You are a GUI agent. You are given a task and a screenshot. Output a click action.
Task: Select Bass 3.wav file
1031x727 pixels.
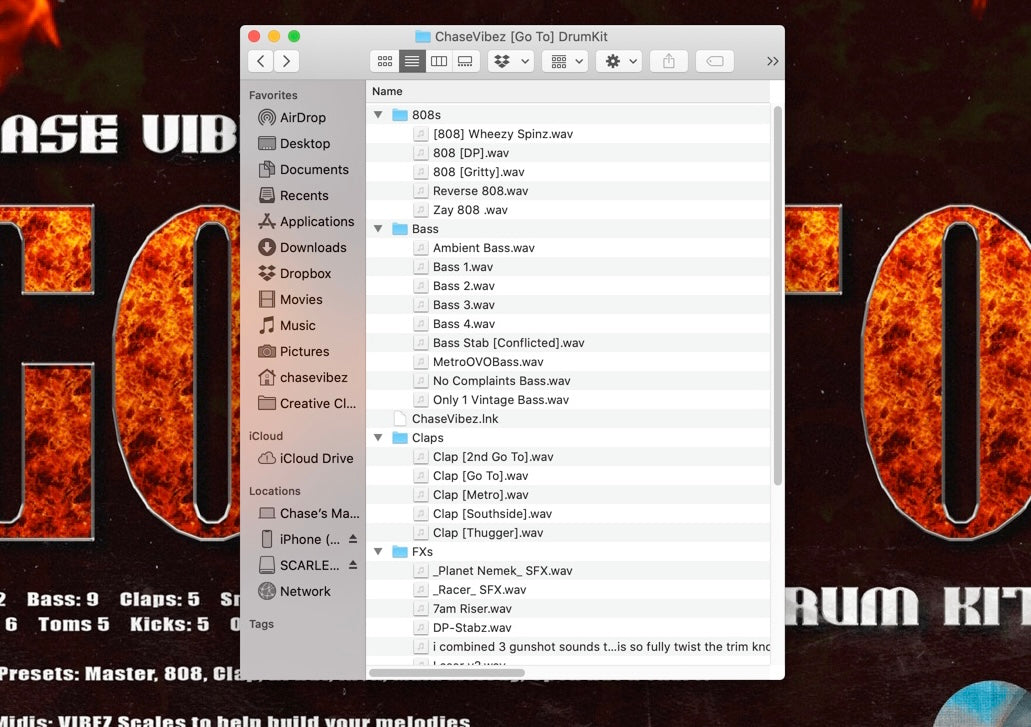click(x=568, y=305)
